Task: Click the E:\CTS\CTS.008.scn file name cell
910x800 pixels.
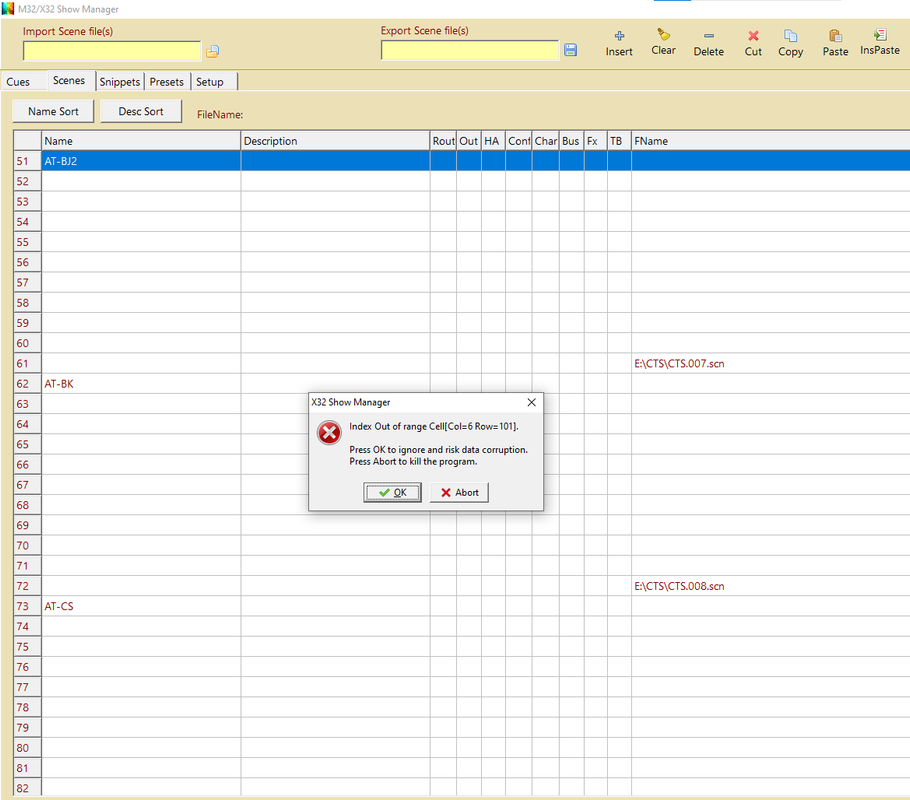Action: coord(771,586)
